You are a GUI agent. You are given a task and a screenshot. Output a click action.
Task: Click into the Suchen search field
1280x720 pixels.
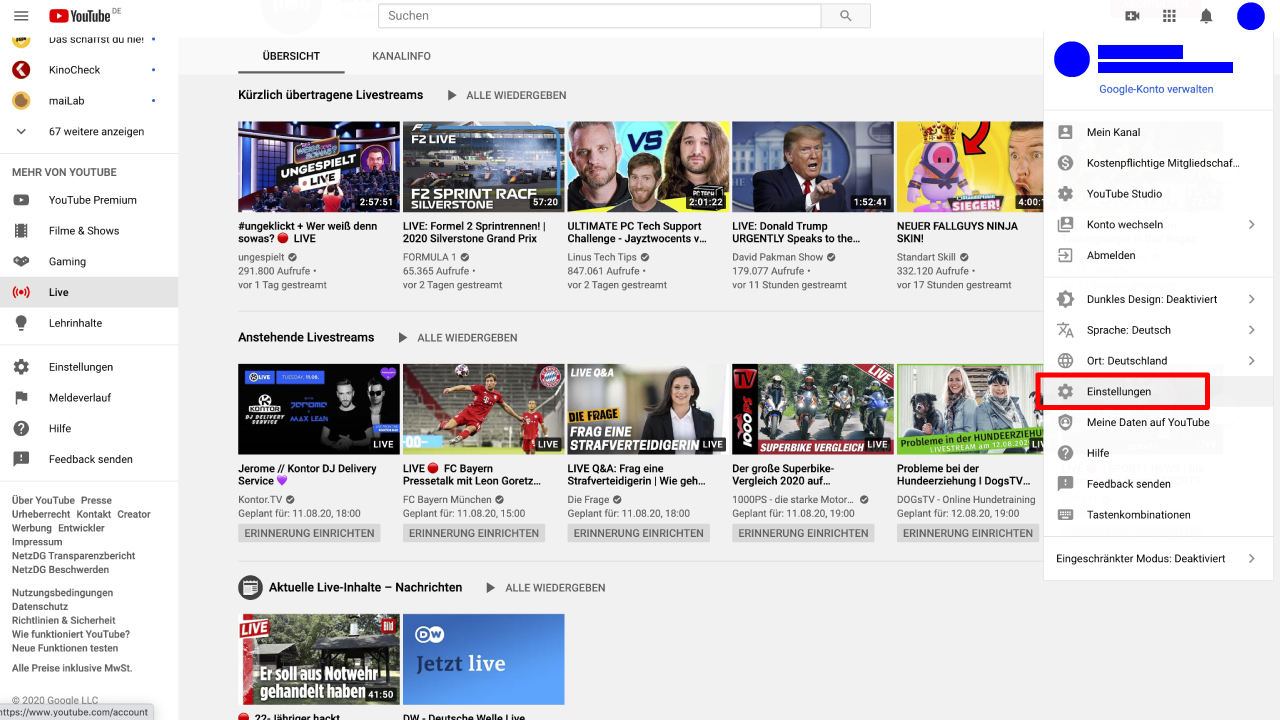point(600,16)
